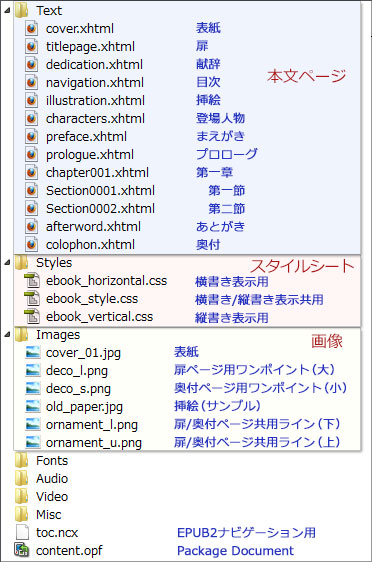The height and width of the screenshot is (562, 372).
Task: Click the prologue.xhtml file icon
Action: (x=32, y=154)
